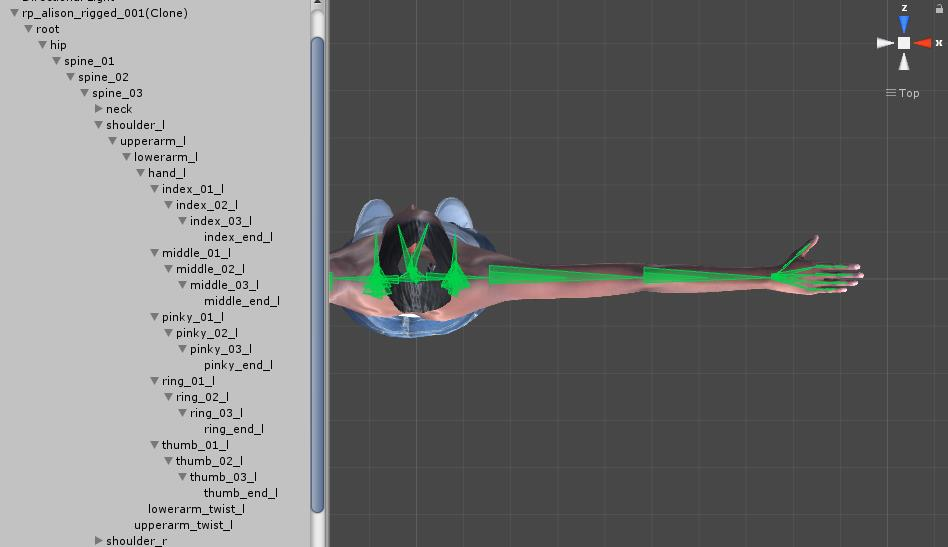Collapse the lowerarm_l tree arrow
This screenshot has width=948, height=547.
click(x=126, y=157)
